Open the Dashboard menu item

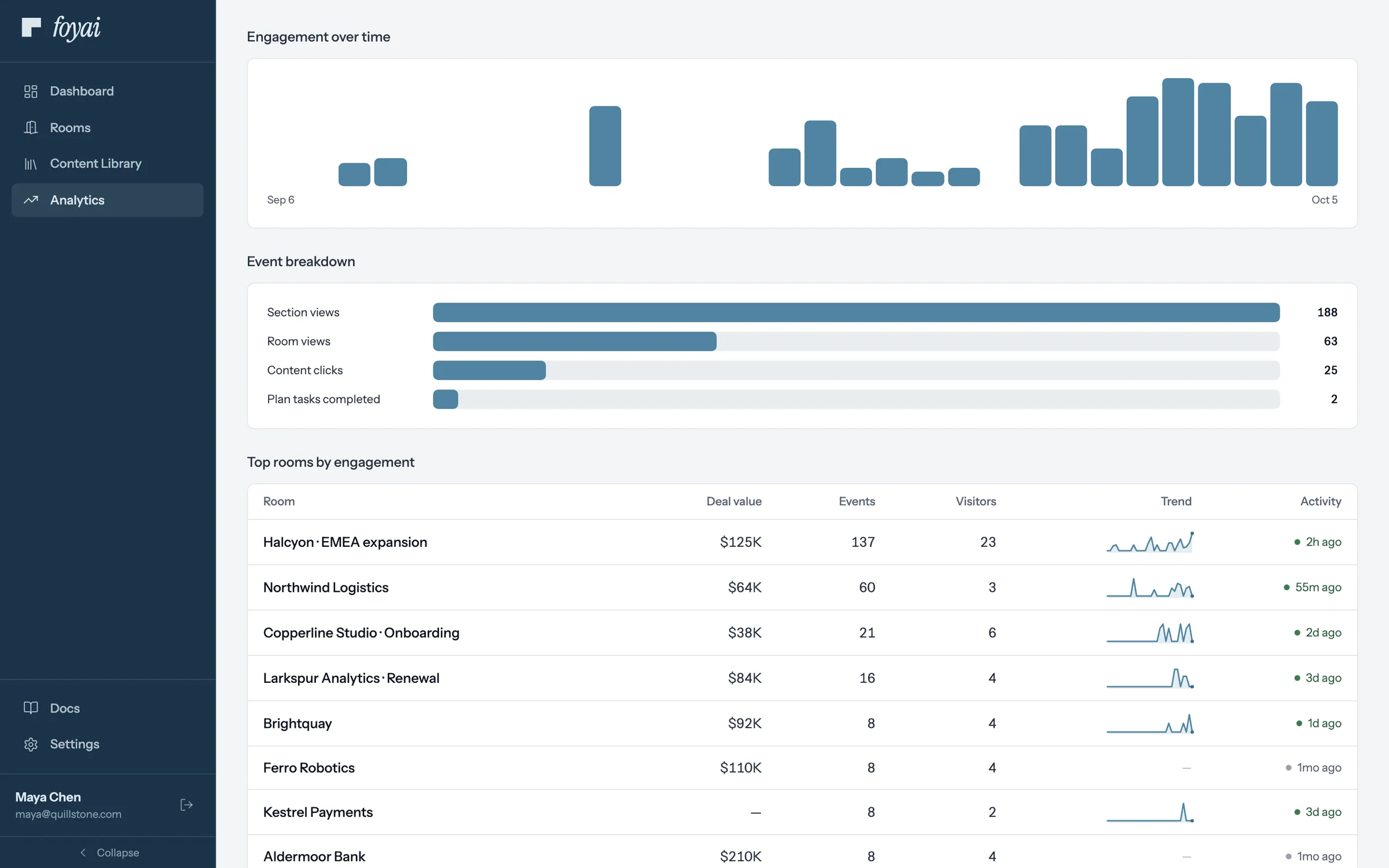point(107,91)
